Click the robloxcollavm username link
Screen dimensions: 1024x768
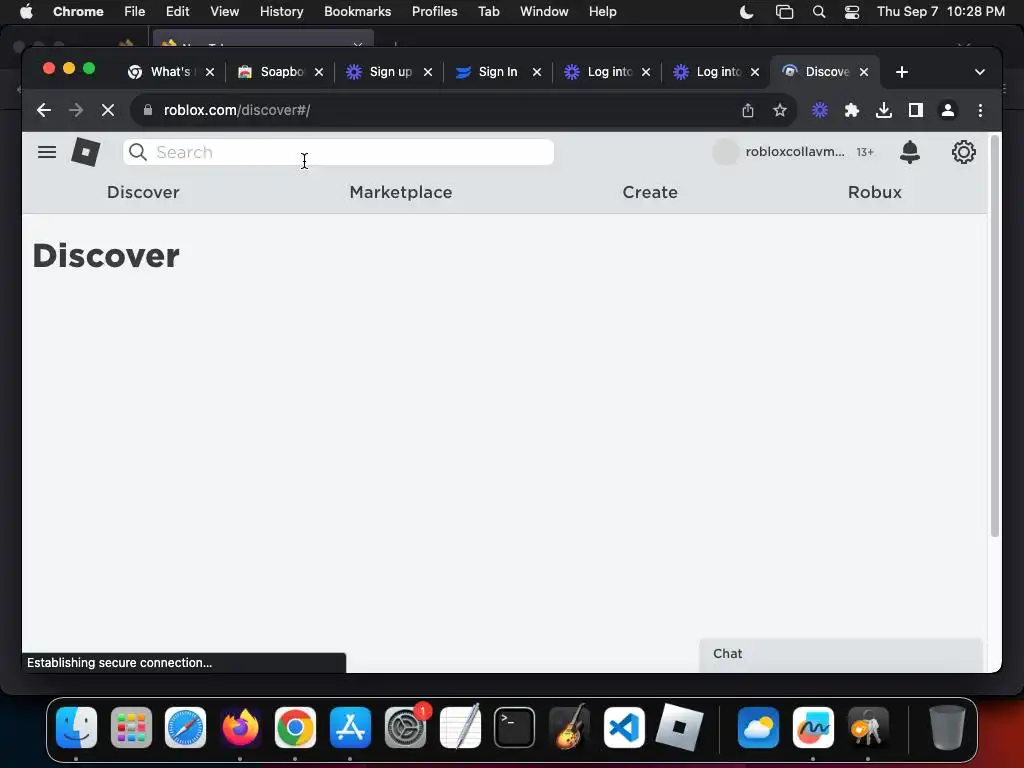(795, 152)
